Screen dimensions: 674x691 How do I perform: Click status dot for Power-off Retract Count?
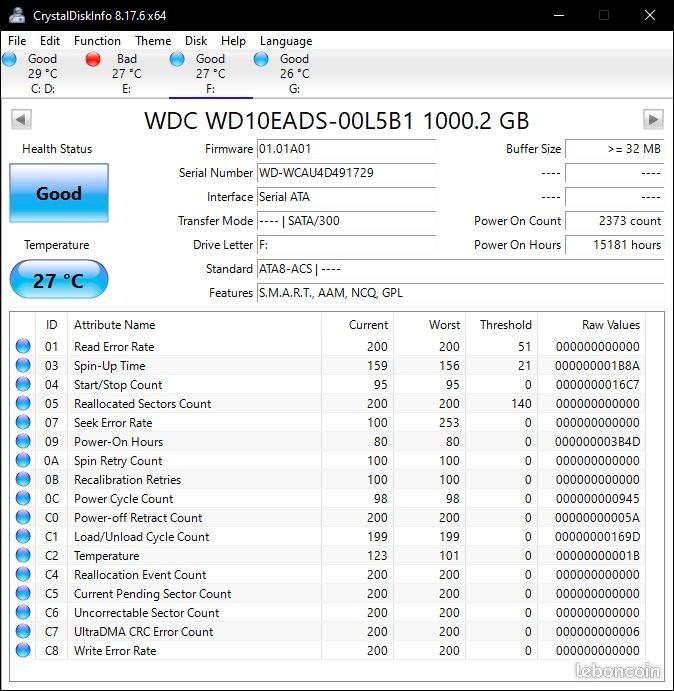coord(23,517)
